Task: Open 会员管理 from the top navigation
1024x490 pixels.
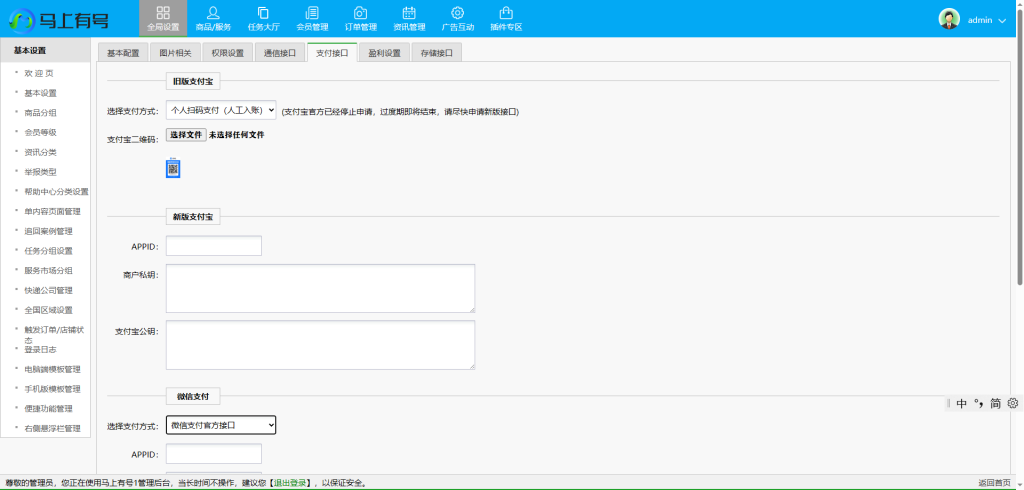Action: point(312,18)
